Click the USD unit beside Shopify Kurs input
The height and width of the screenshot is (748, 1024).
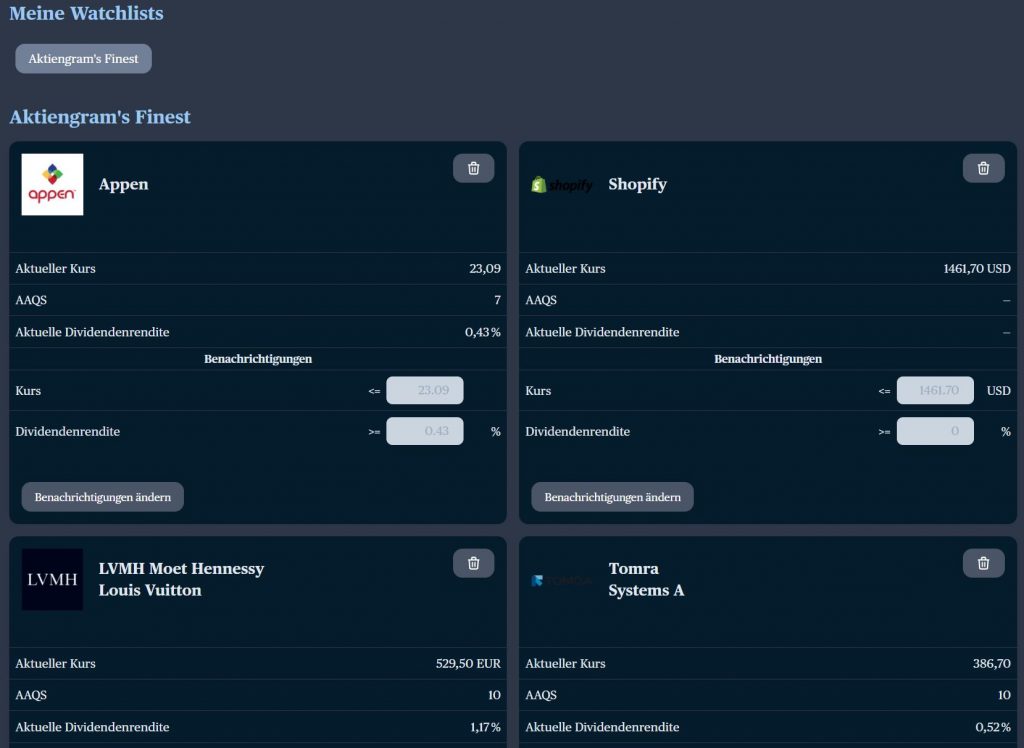point(999,391)
